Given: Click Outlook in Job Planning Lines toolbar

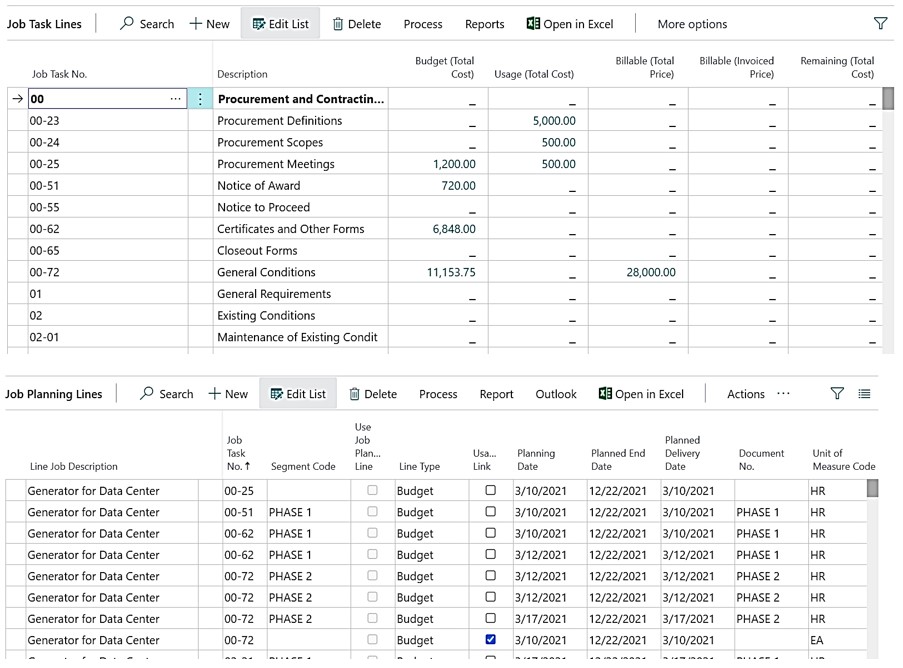Looking at the screenshot, I should 556,394.
